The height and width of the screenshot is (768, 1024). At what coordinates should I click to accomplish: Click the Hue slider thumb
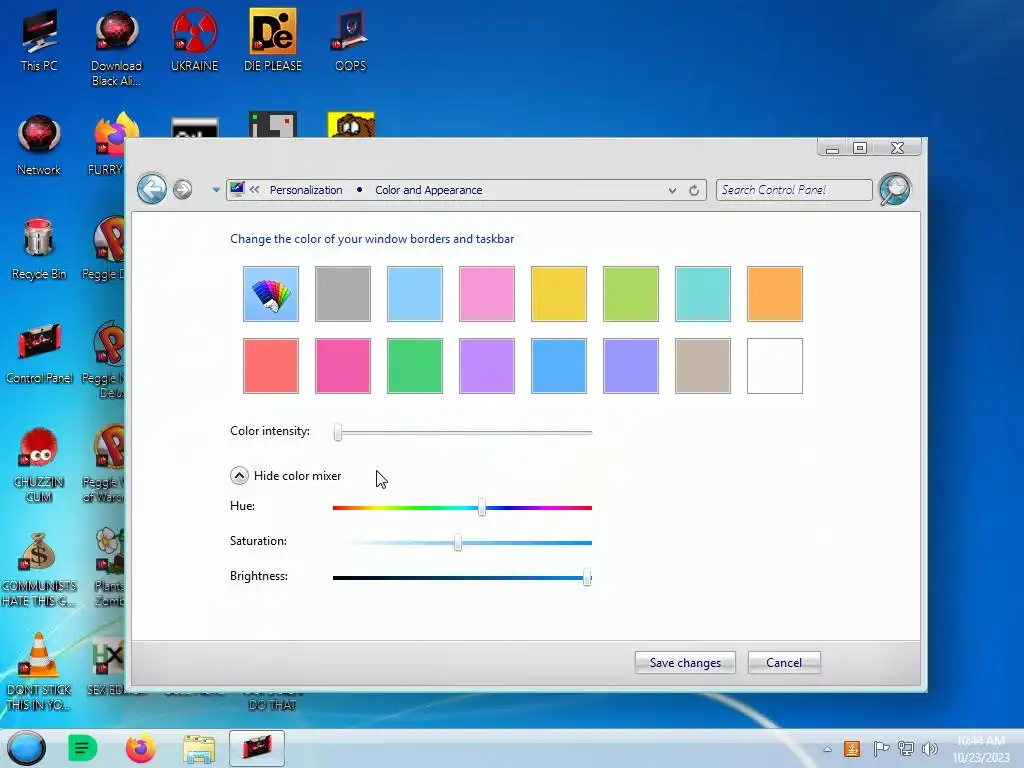click(x=482, y=507)
